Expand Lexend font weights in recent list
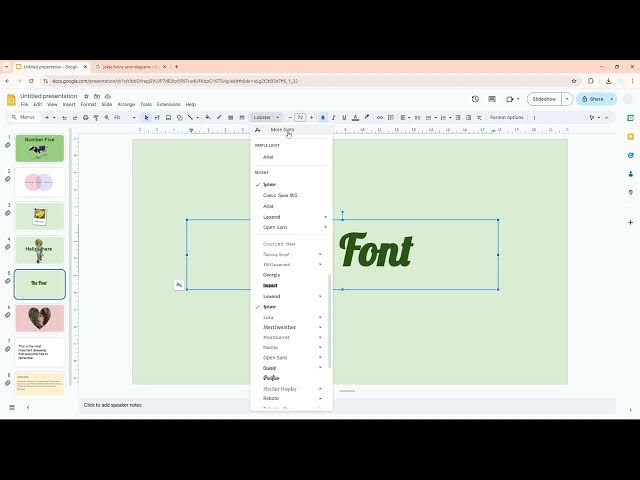This screenshot has width=640, height=480. tap(325, 217)
